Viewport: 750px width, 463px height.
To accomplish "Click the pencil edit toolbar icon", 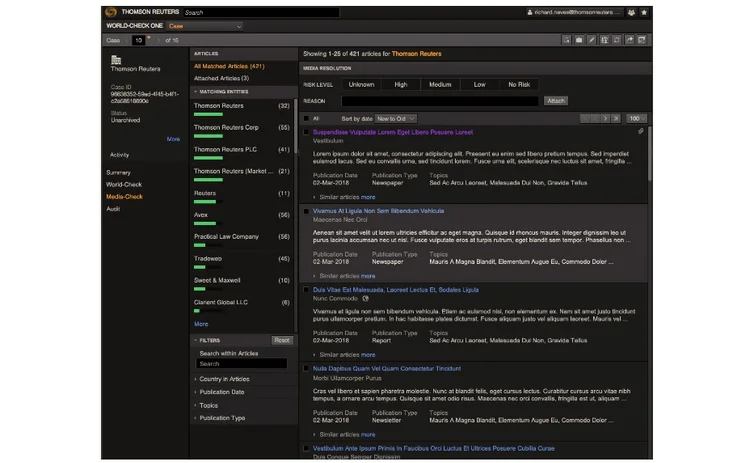I will 592,40.
